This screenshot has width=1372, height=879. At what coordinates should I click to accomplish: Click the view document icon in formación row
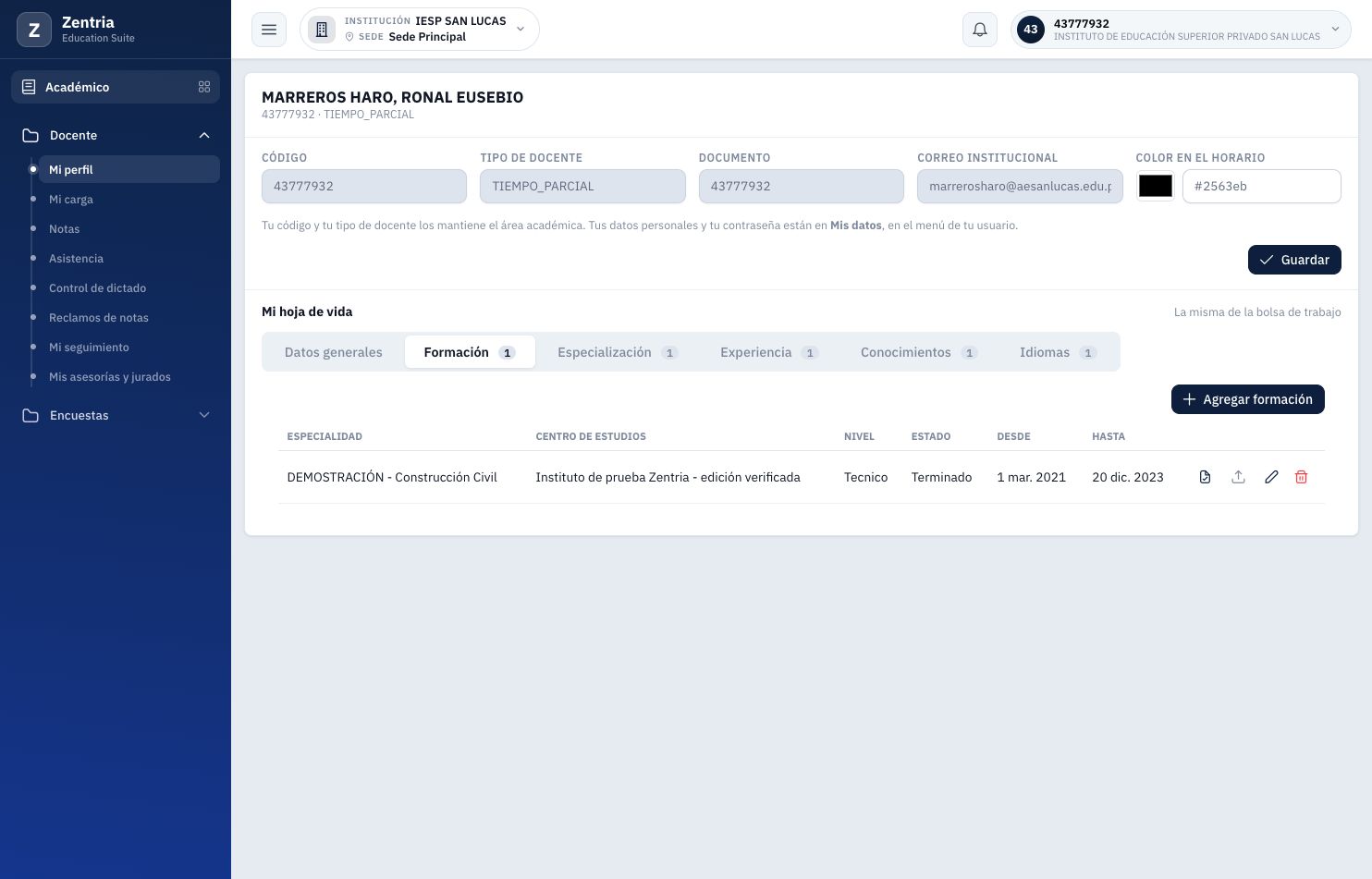pos(1205,477)
